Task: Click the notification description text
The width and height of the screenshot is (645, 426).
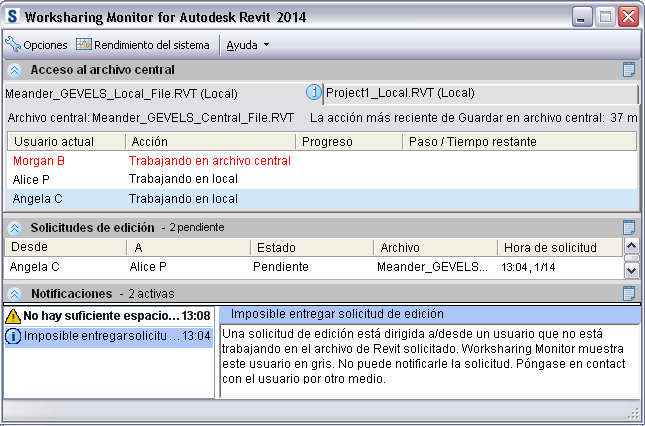Action: (x=423, y=356)
